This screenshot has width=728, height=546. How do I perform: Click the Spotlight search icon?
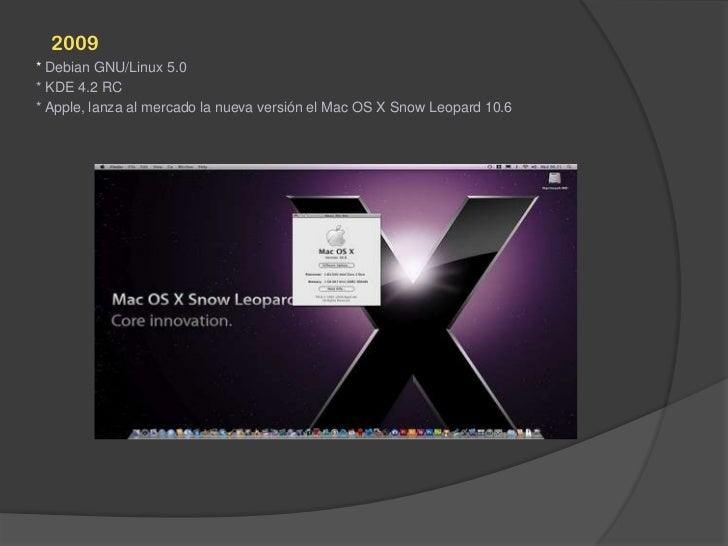569,167
